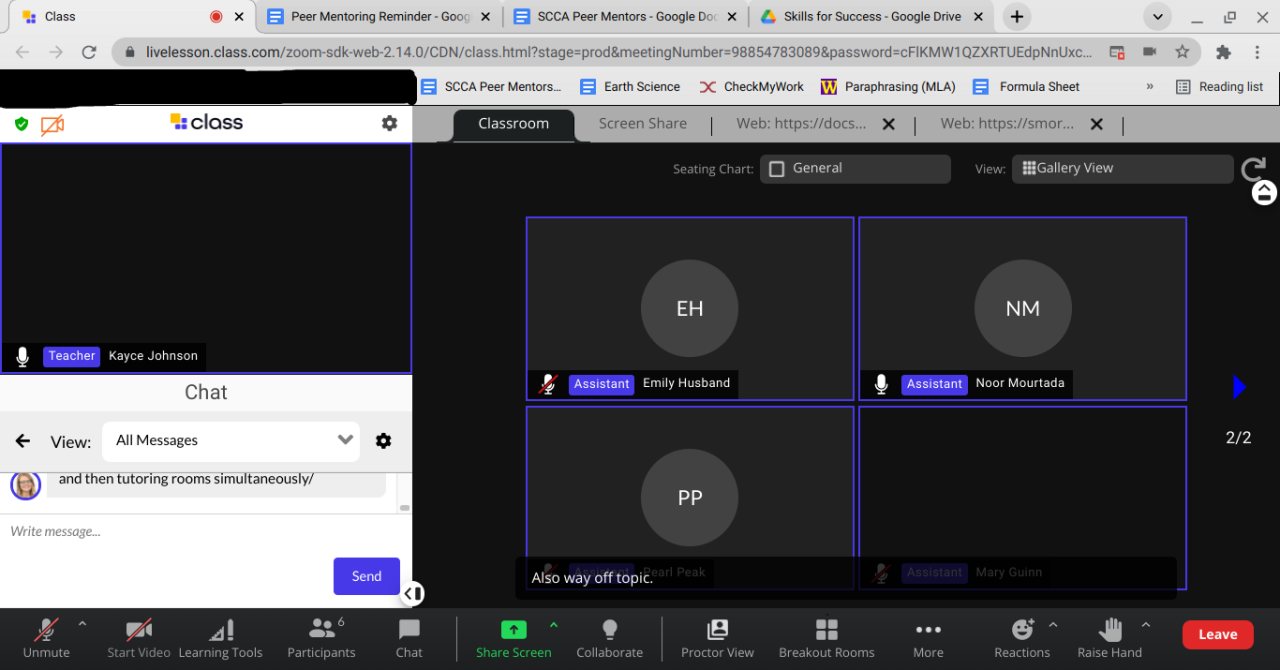
Task: Toggle the orange crossed-out camera icon
Action: (52, 124)
